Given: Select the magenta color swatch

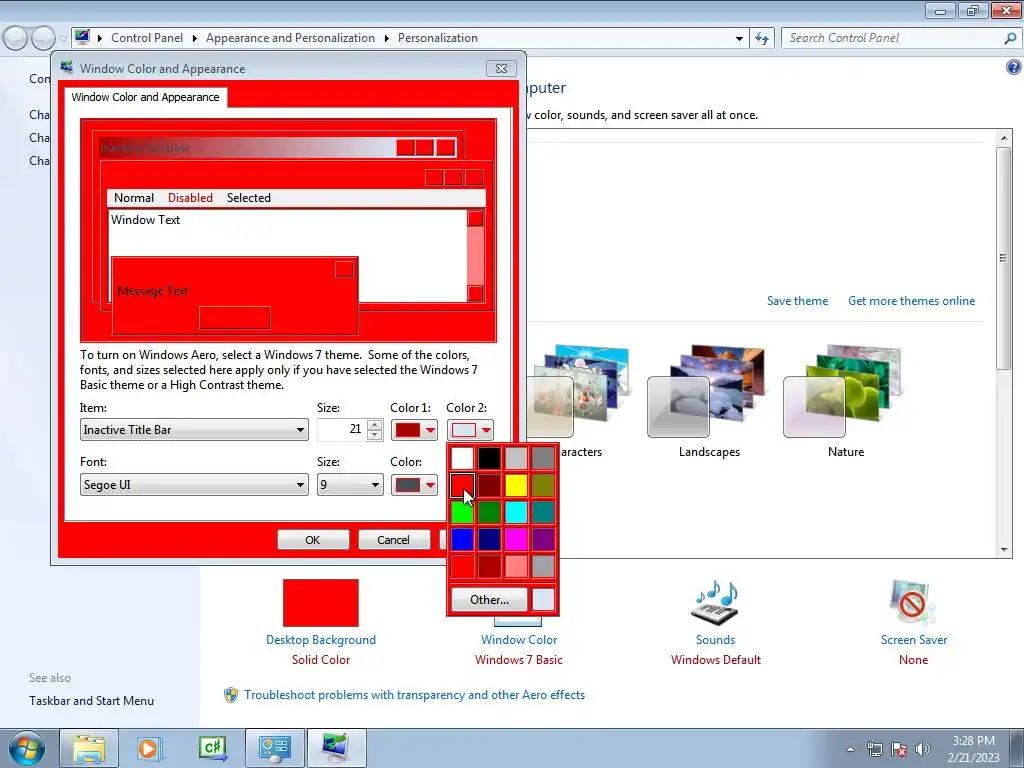Looking at the screenshot, I should click(516, 539).
